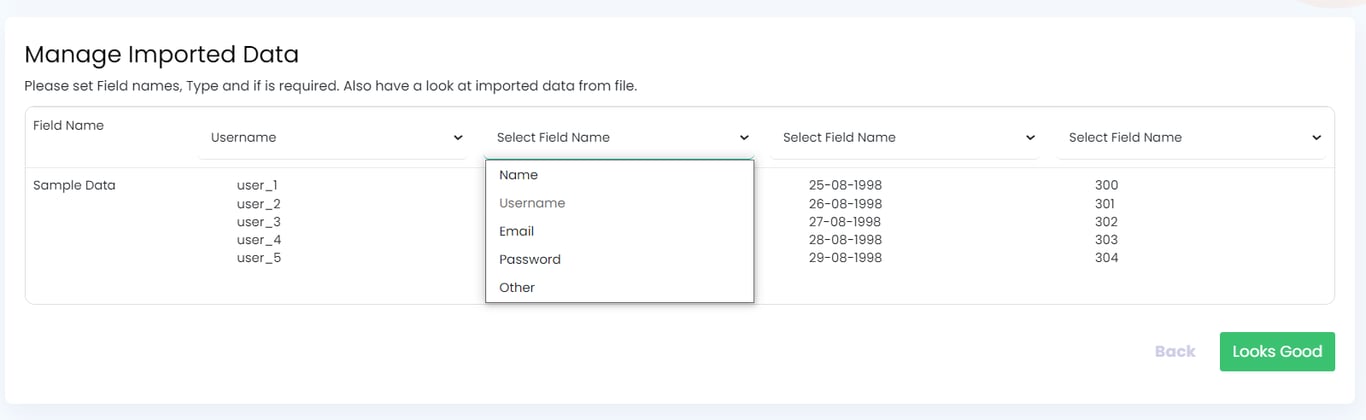Choose Email from the dropdown list

coord(516,231)
